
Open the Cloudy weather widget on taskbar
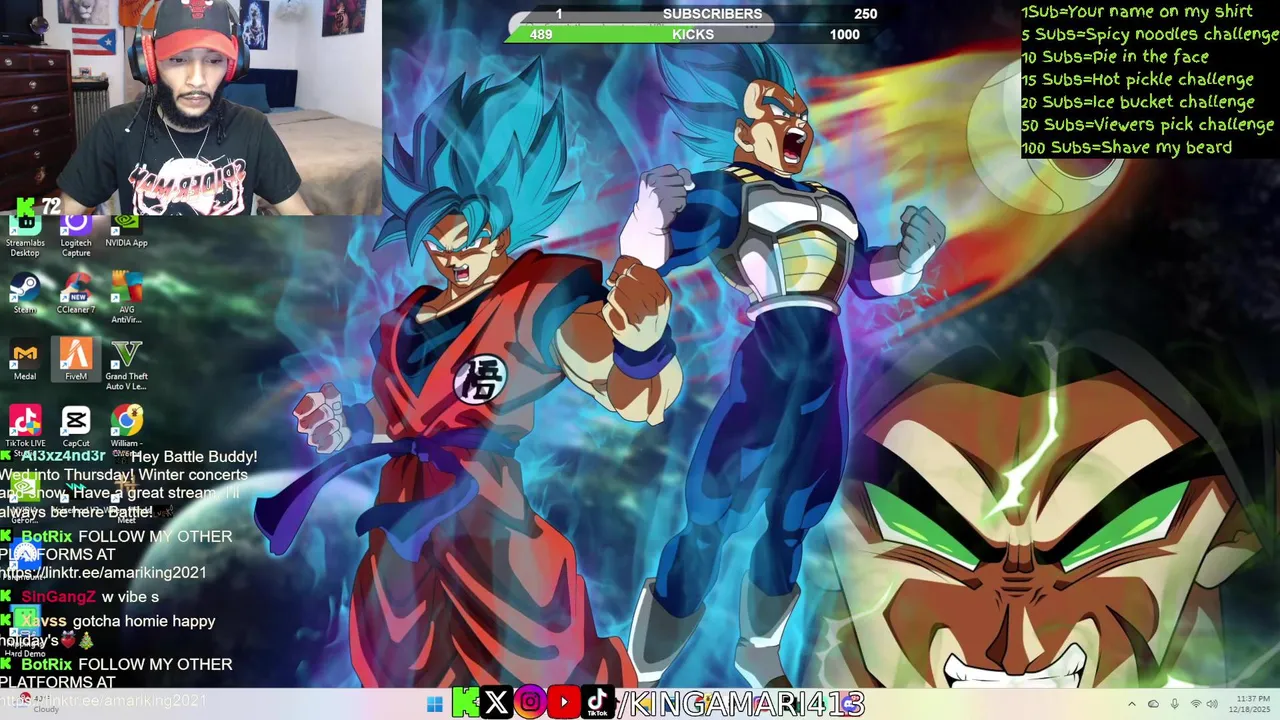tap(38, 704)
